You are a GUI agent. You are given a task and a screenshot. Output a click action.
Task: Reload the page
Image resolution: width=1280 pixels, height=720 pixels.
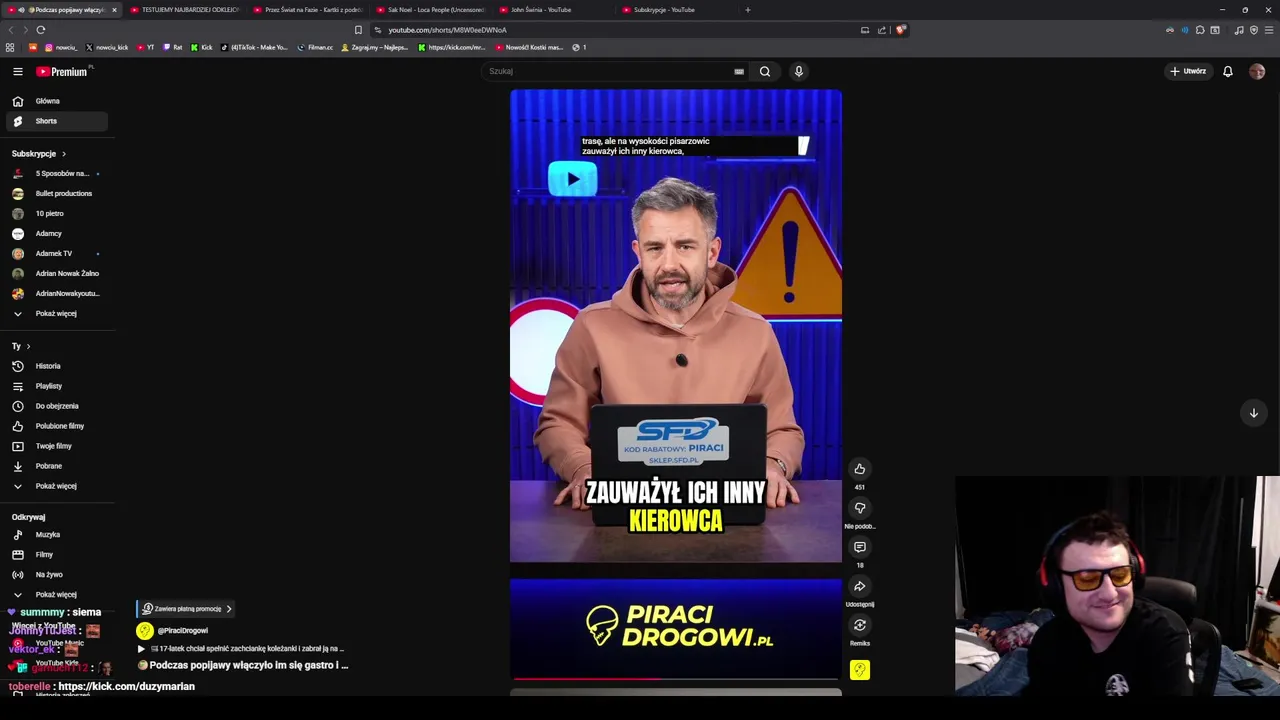pos(40,30)
